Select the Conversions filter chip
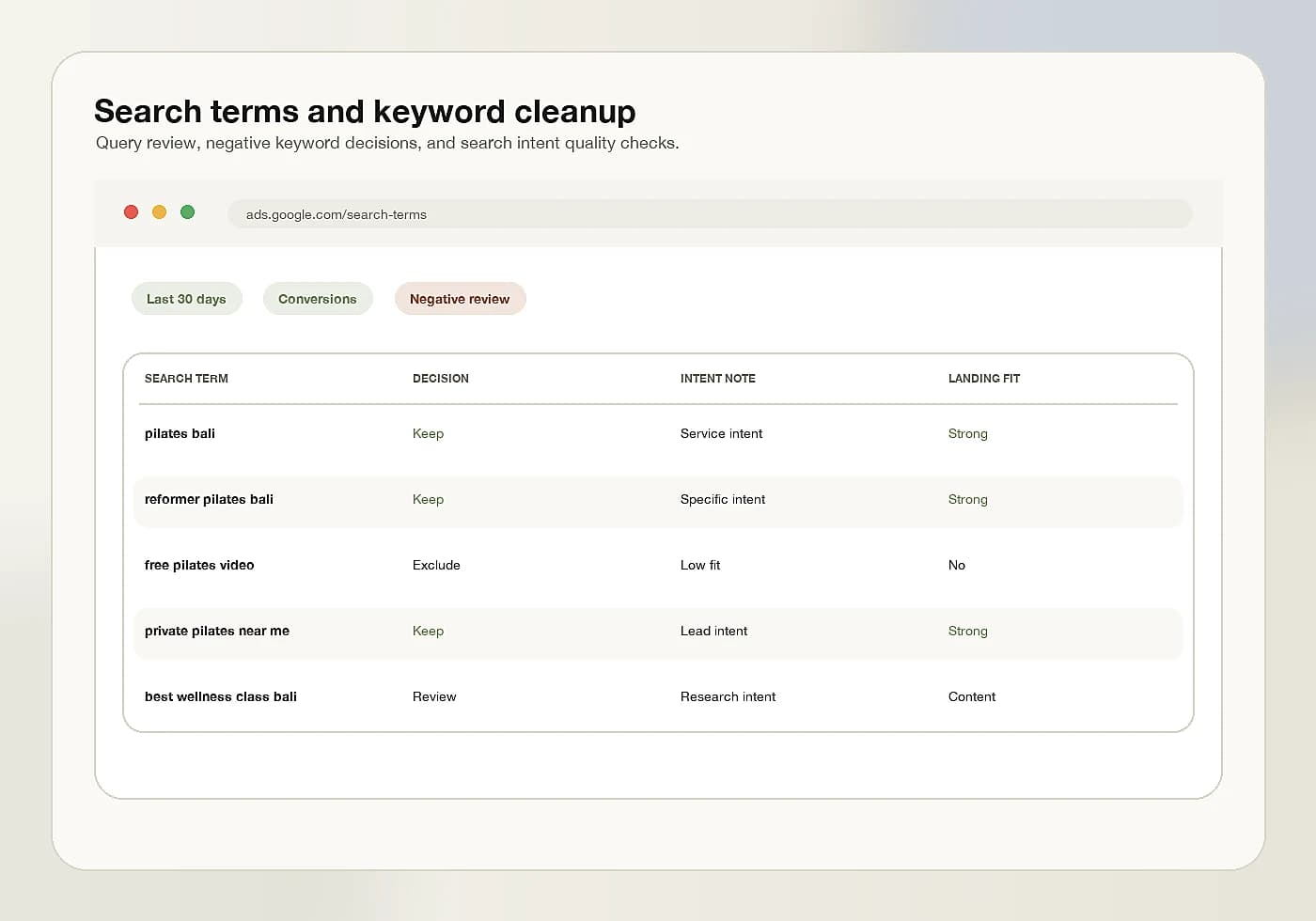1316x921 pixels. click(x=318, y=299)
